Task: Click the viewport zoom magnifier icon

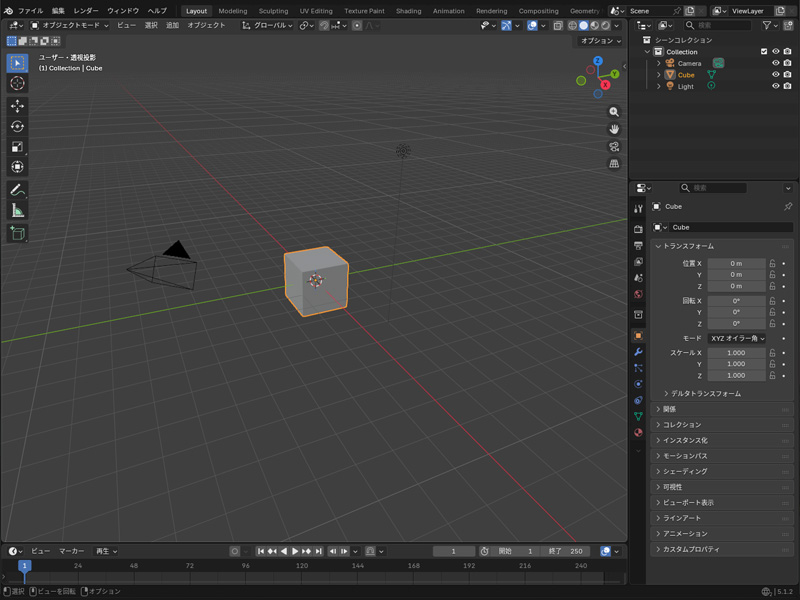Action: point(614,112)
